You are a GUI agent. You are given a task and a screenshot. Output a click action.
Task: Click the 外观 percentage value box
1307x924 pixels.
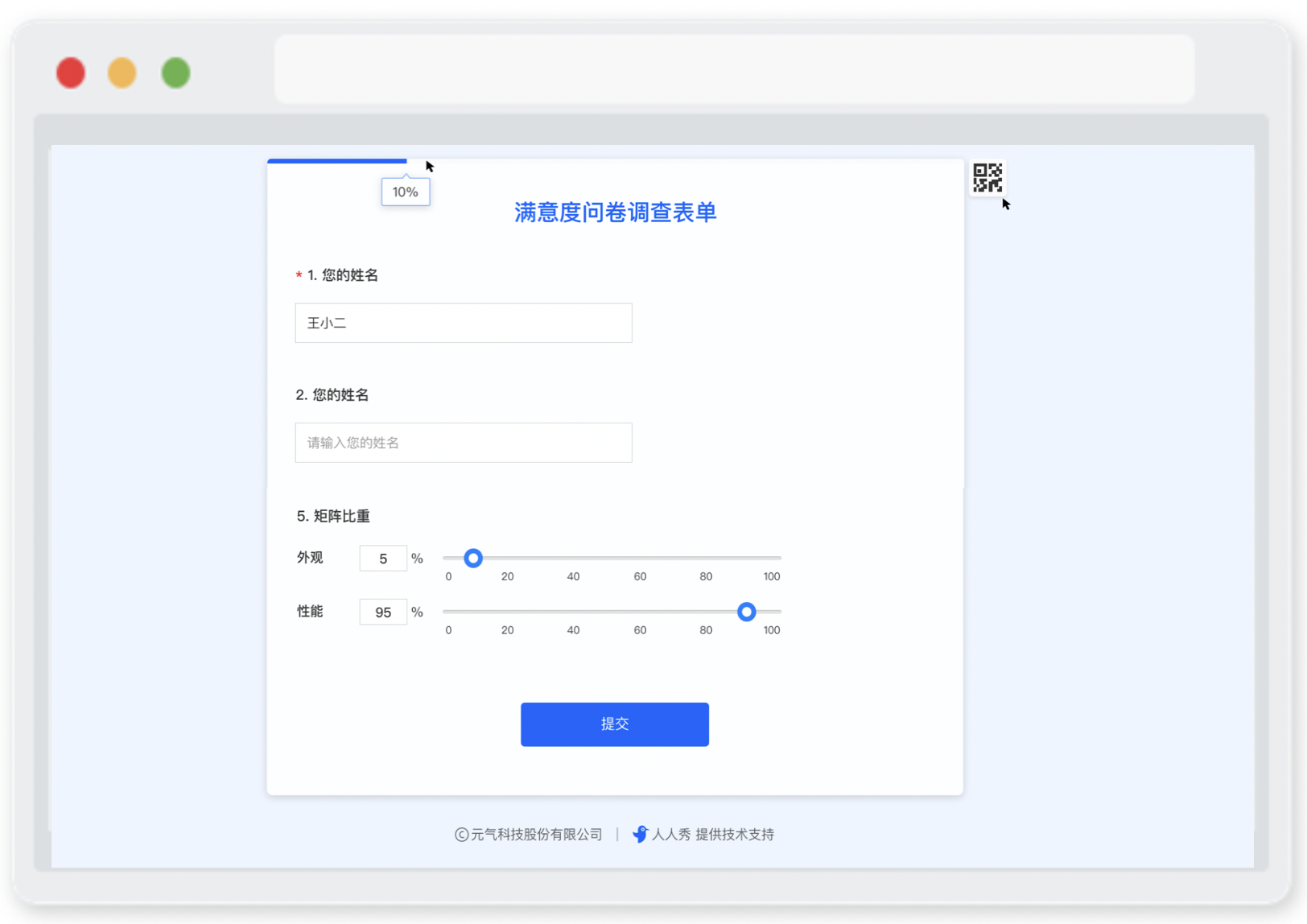[x=383, y=559]
